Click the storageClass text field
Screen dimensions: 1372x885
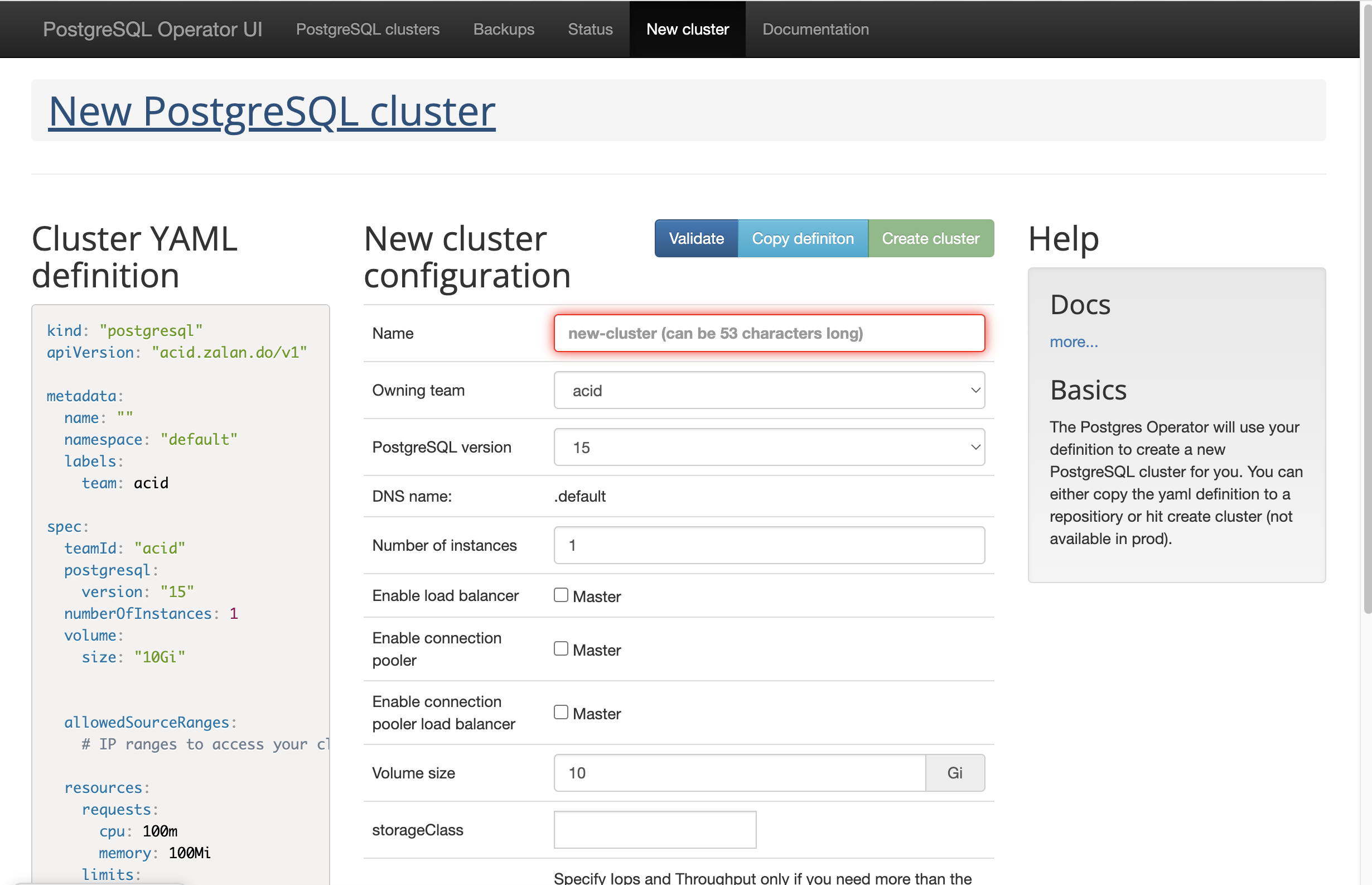pos(654,830)
